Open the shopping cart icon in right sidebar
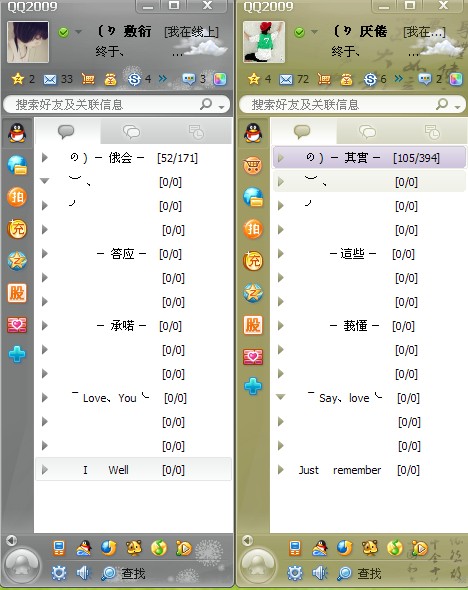This screenshot has height=590, width=468. point(253,165)
